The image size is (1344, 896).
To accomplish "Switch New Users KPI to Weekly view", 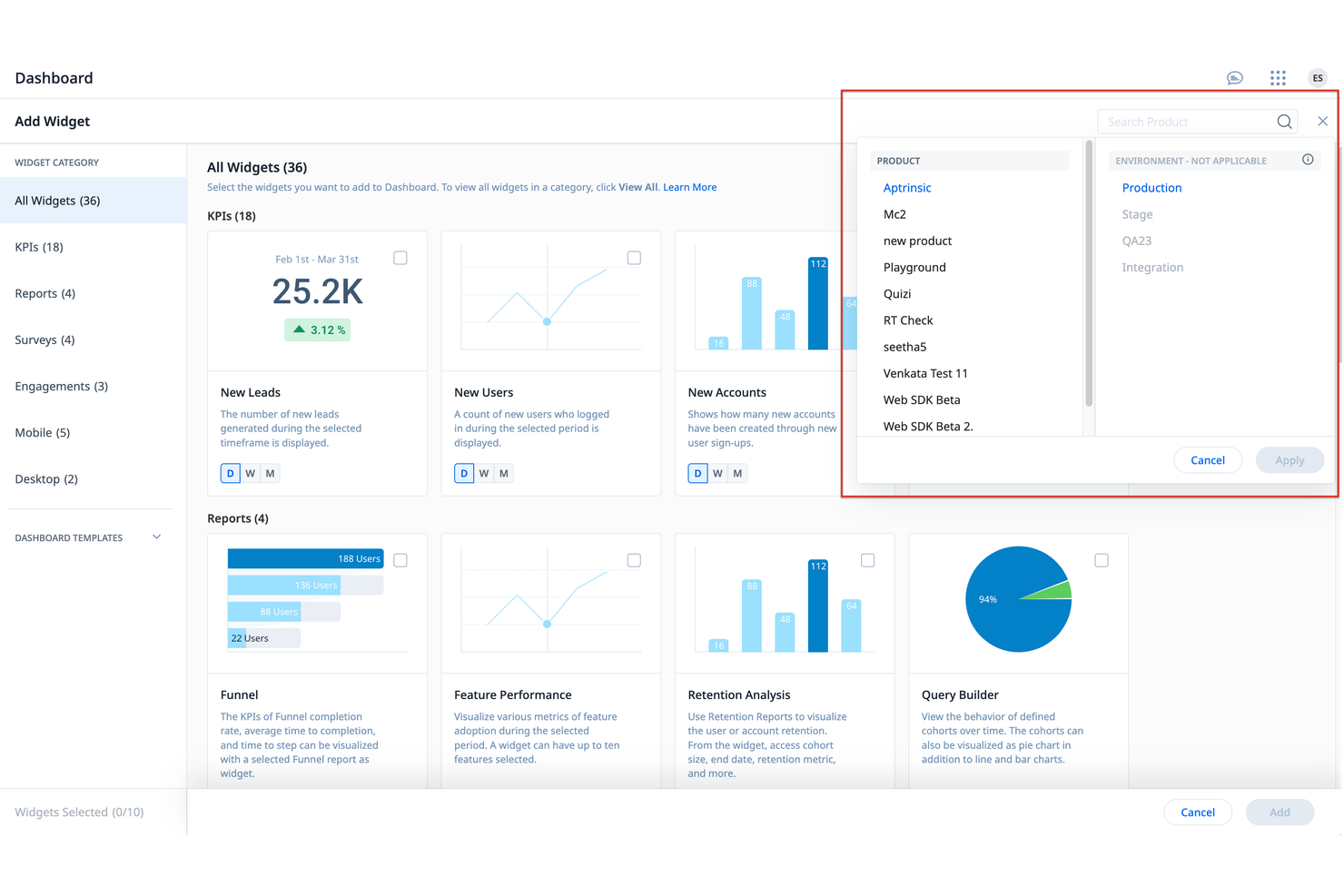I will point(483,473).
